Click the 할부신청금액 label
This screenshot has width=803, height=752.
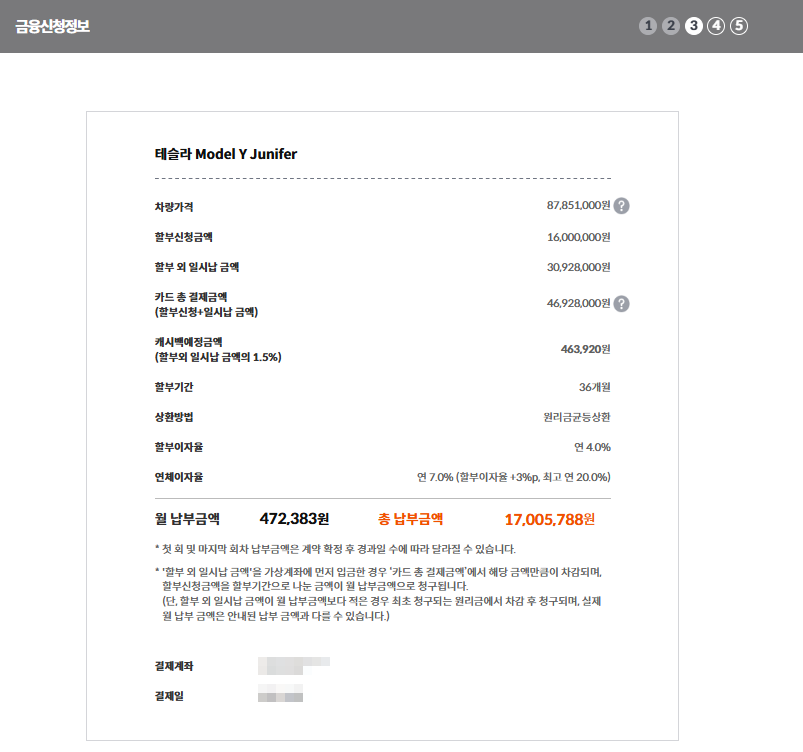click(x=183, y=237)
